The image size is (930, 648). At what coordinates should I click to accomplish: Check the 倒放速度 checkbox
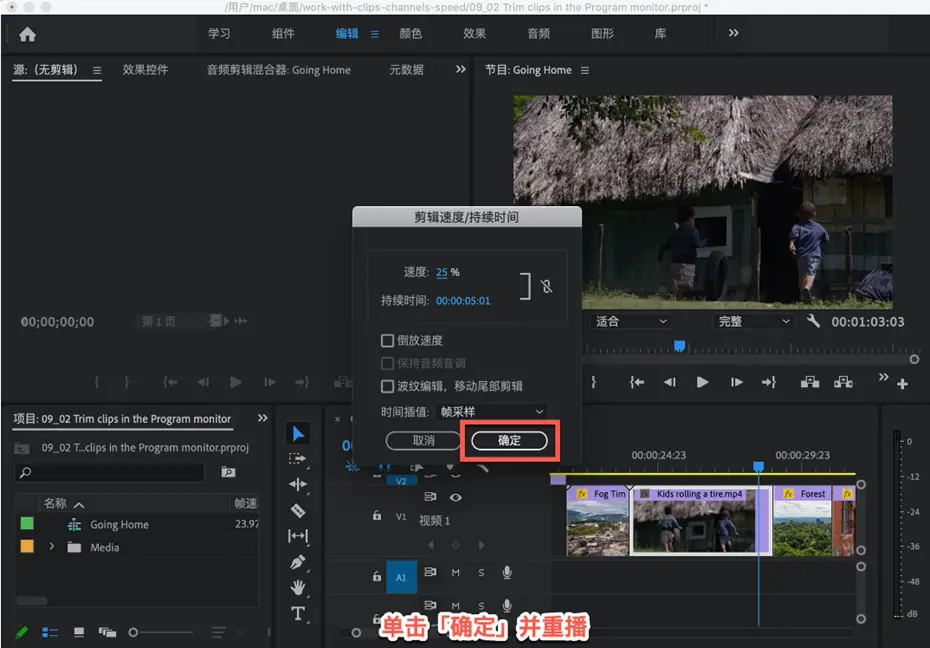(387, 340)
